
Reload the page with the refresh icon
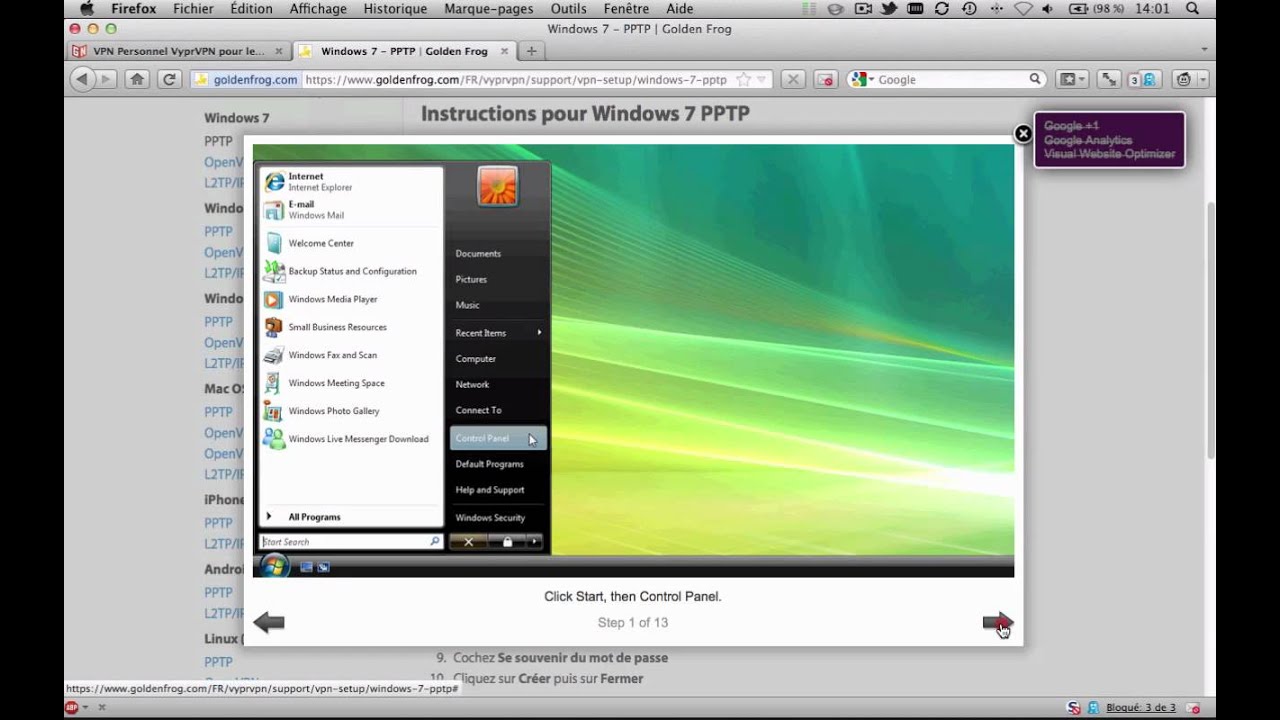tap(170, 79)
